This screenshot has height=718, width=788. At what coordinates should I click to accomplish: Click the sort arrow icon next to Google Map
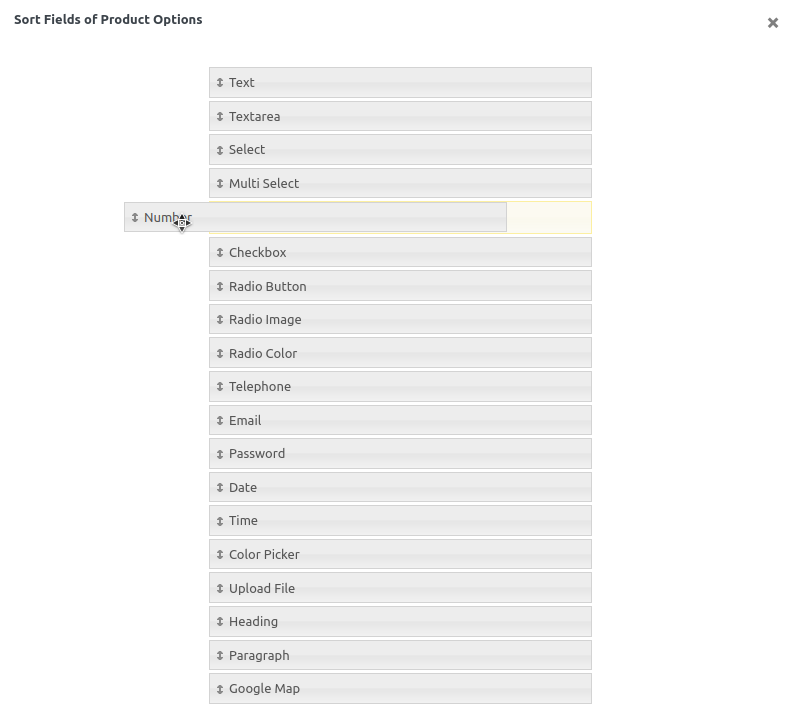[x=220, y=689]
